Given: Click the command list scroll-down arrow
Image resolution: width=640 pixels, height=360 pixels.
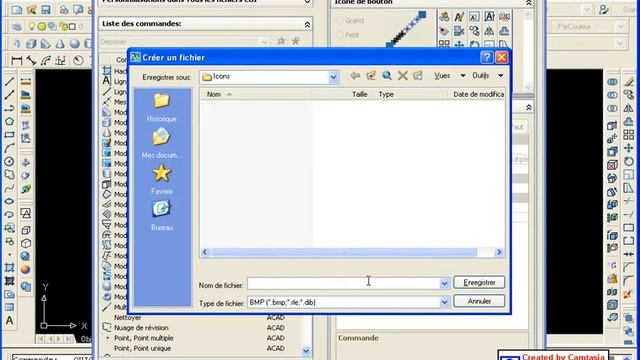Looking at the screenshot, I should coord(306,350).
